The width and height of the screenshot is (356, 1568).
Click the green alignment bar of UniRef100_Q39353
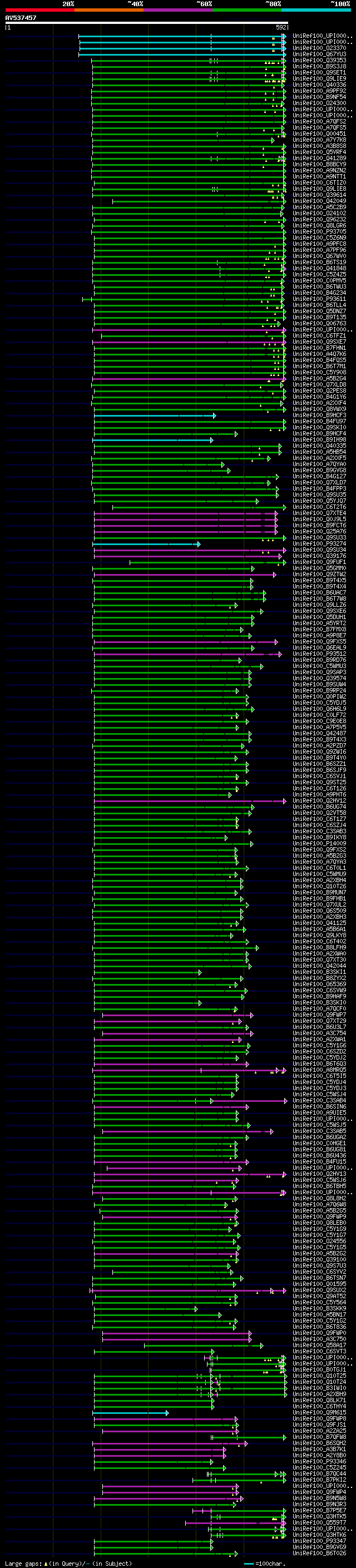tap(189, 60)
